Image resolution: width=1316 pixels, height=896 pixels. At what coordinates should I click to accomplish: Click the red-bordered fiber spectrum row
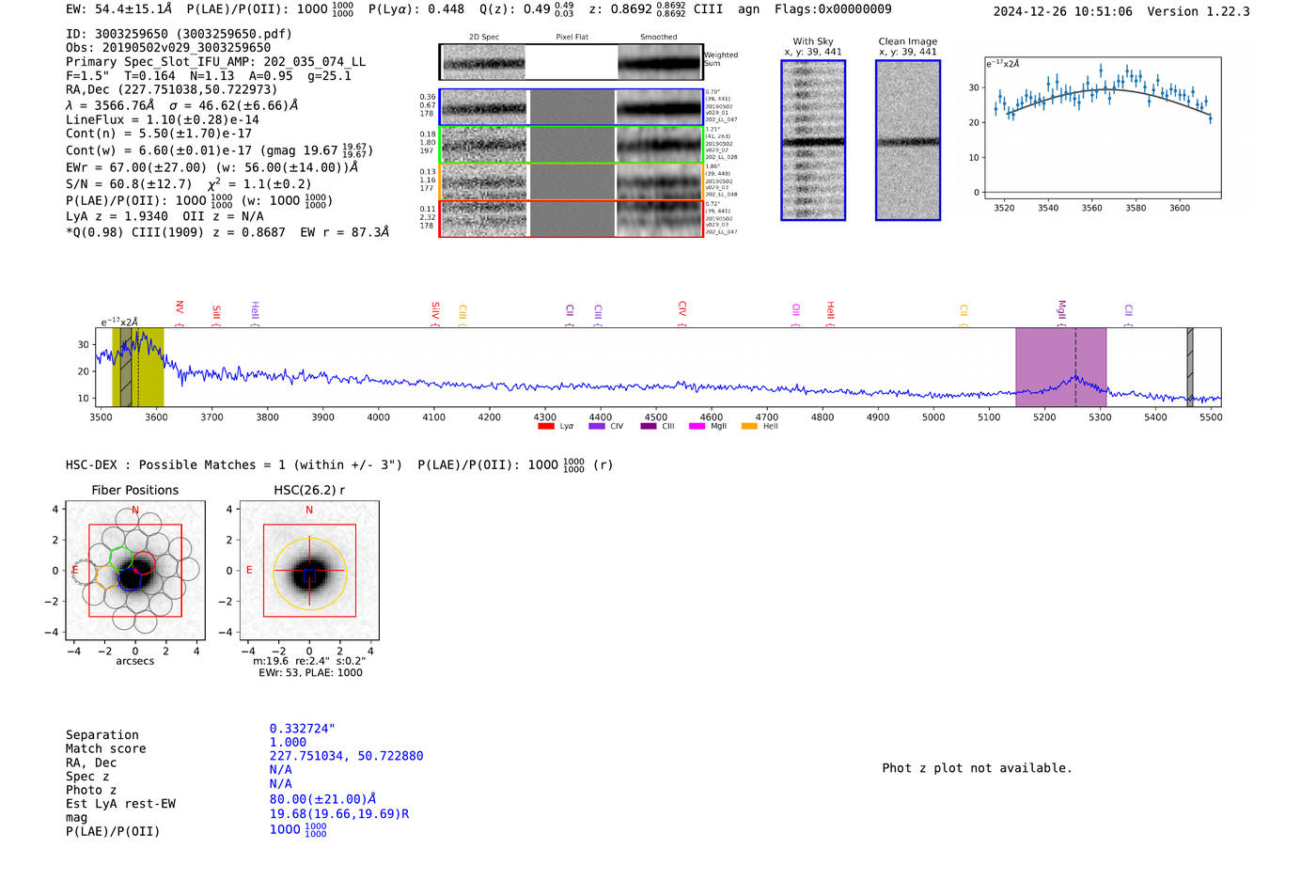coord(571,218)
